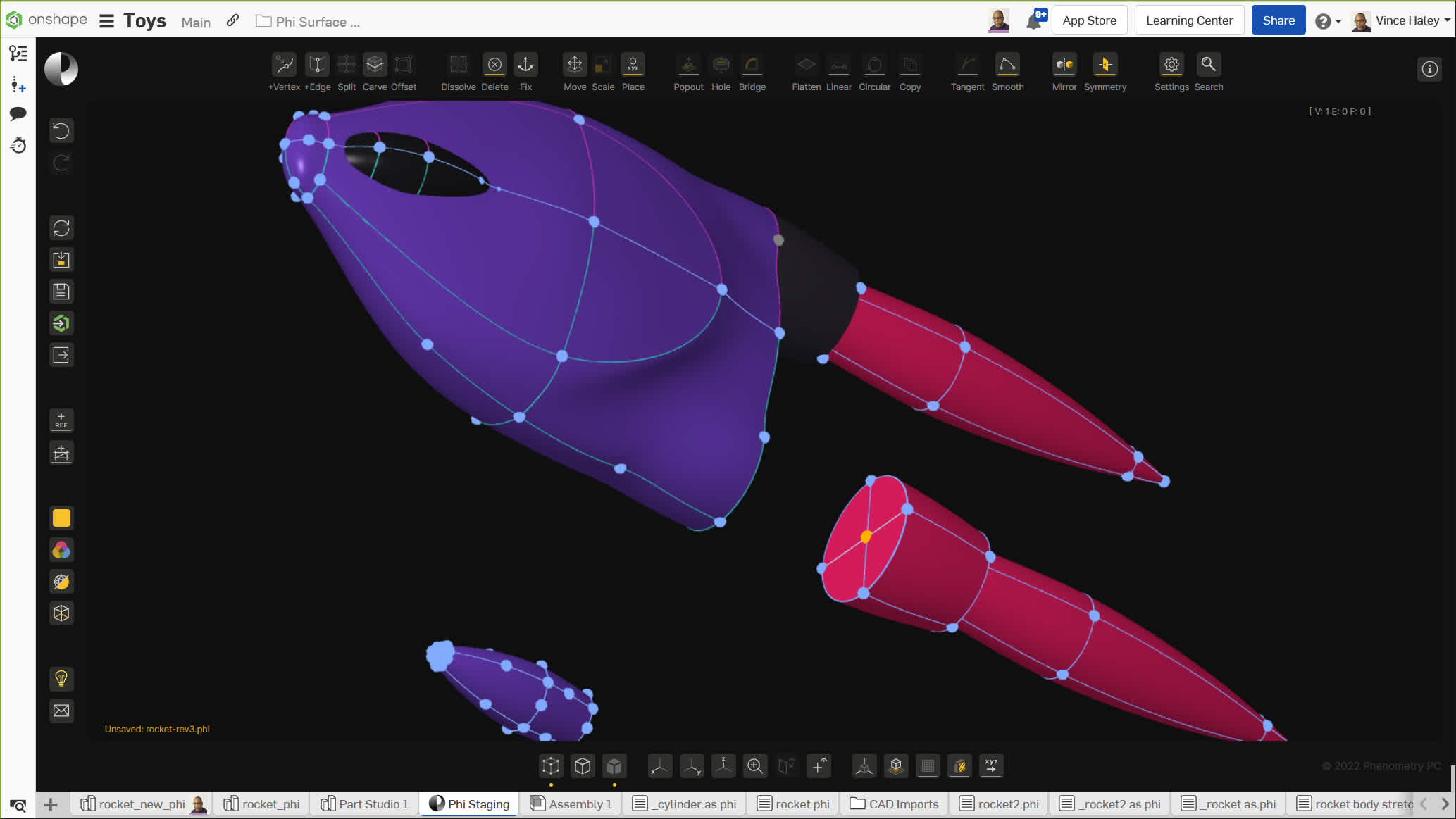Open the Learning Center link
This screenshot has width=1456, height=819.
click(x=1188, y=20)
